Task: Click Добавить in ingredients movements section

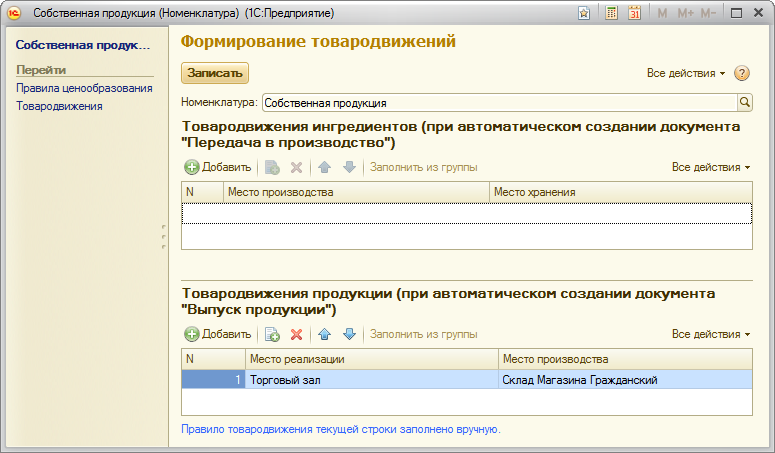Action: coord(218,167)
